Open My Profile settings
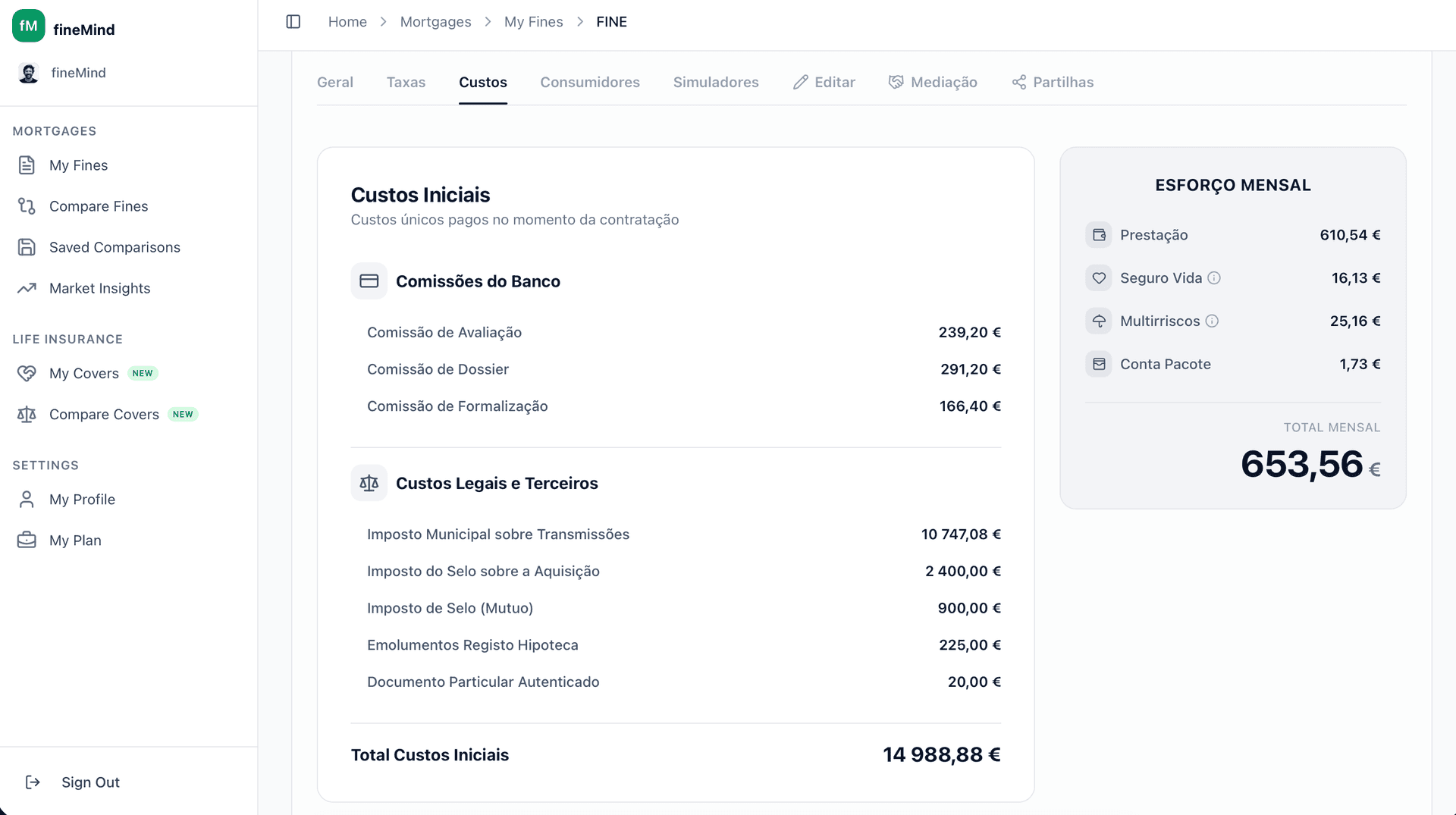Viewport: 1456px width, 815px height. (x=82, y=500)
